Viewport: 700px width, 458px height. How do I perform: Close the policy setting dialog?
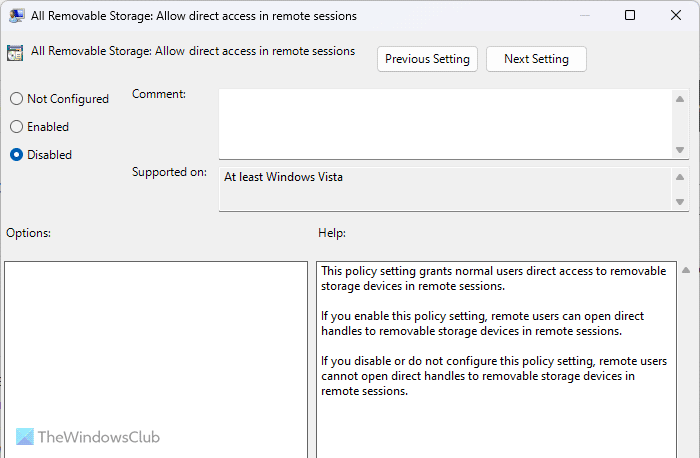tap(676, 16)
